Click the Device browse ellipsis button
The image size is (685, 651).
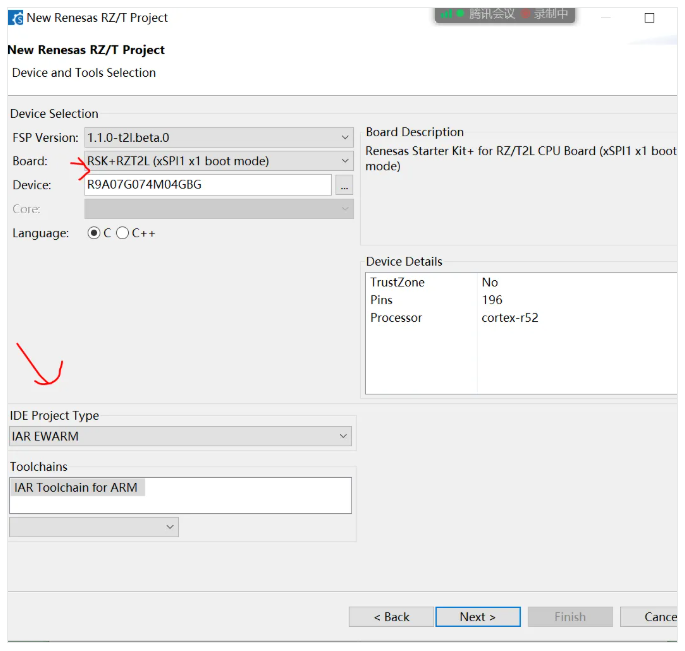point(344,185)
